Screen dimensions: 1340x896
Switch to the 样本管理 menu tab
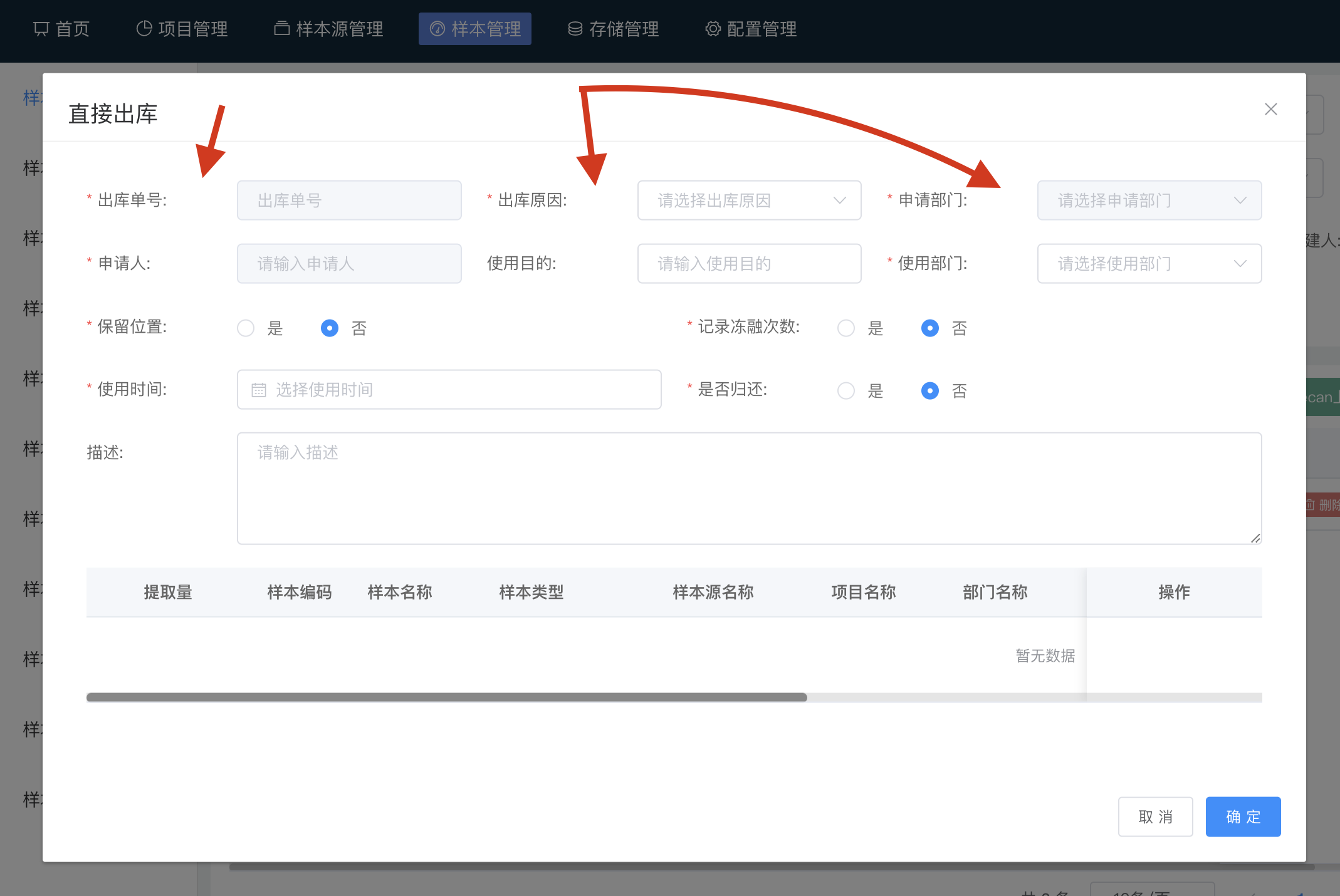click(475, 29)
